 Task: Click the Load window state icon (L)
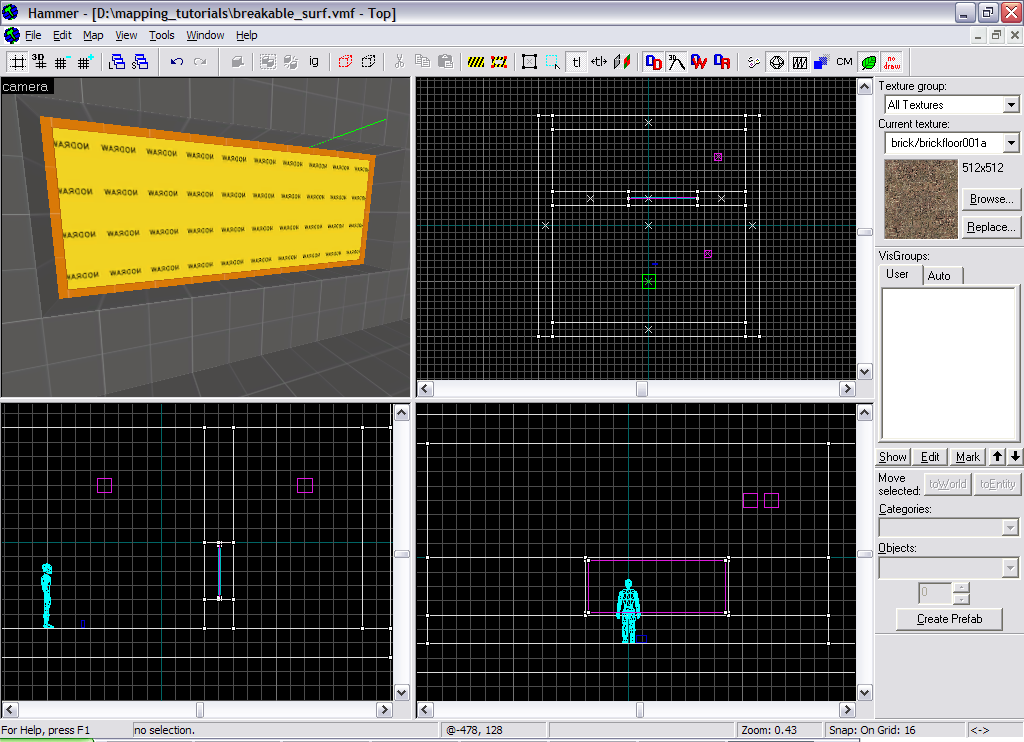click(117, 62)
